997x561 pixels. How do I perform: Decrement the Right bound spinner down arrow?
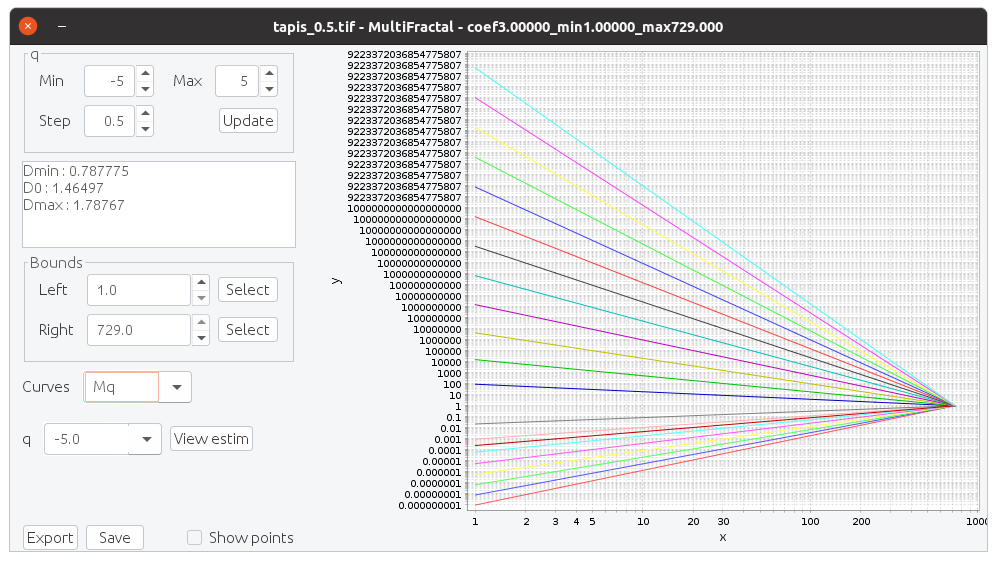201,338
